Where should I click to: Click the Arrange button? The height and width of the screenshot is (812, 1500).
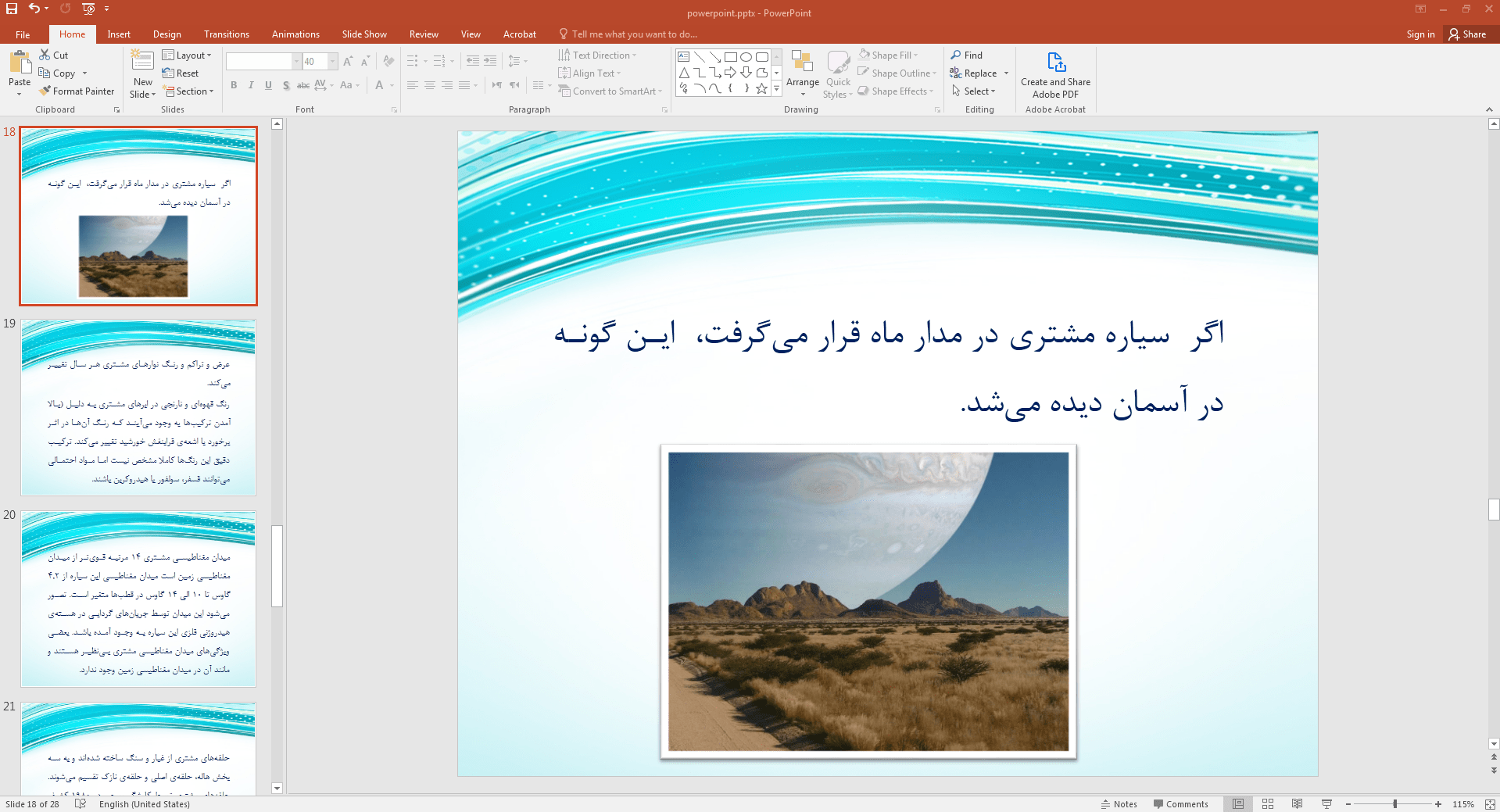[x=803, y=73]
